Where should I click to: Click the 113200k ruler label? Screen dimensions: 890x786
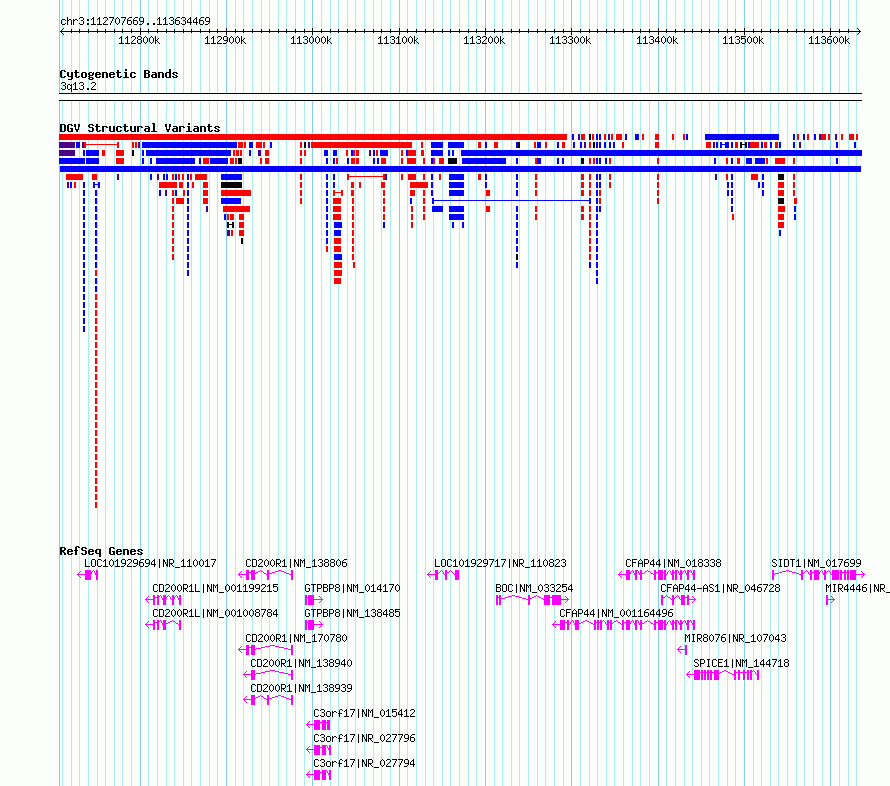(x=484, y=40)
